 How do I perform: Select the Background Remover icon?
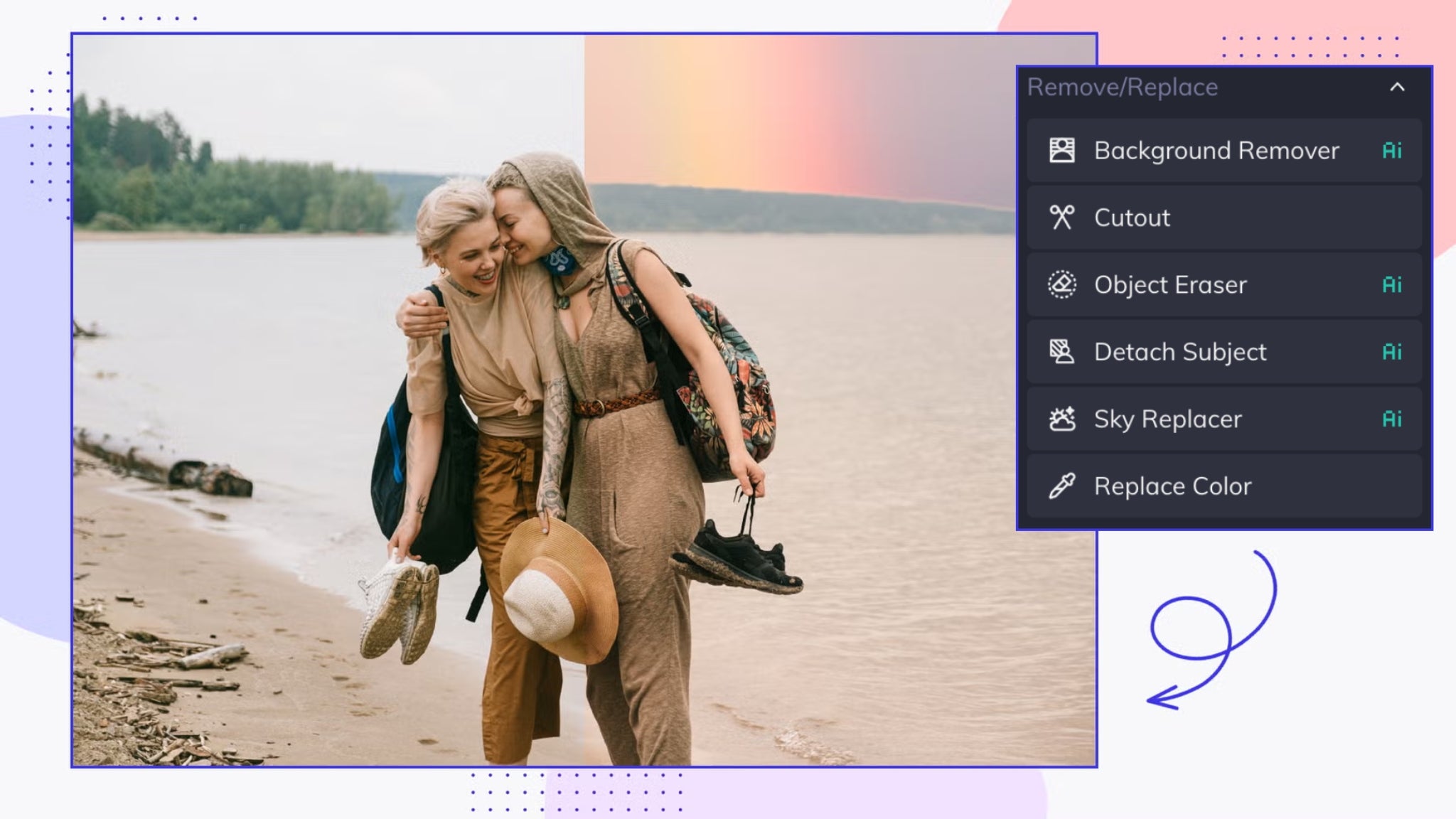[1061, 151]
